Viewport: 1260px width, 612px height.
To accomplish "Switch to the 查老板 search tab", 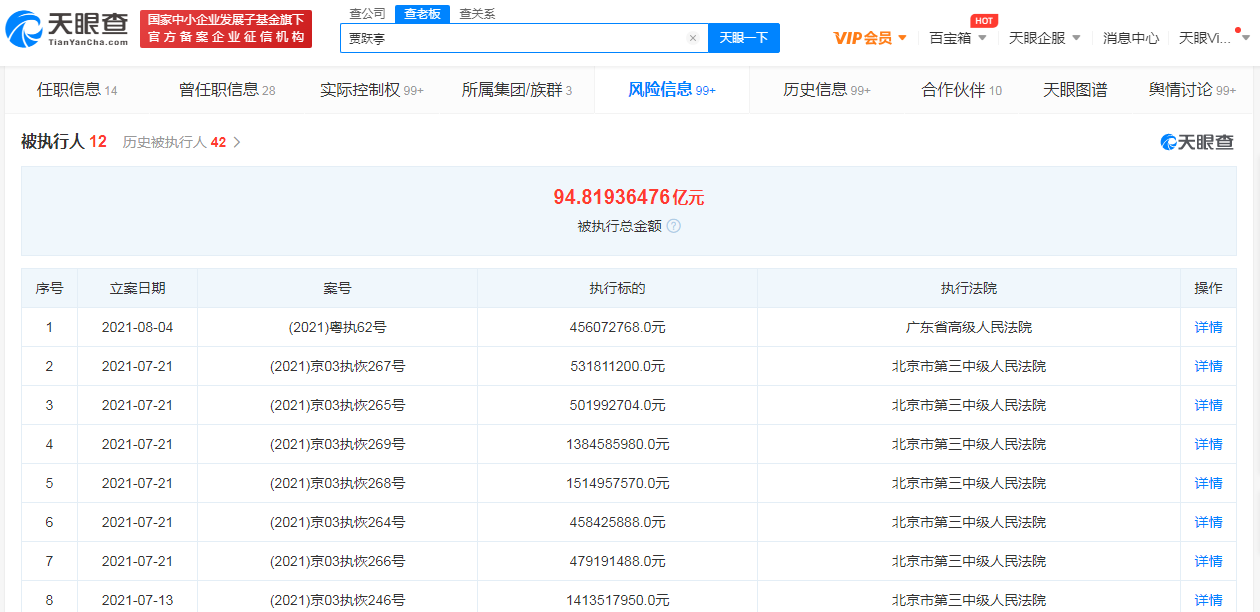I will tap(420, 14).
